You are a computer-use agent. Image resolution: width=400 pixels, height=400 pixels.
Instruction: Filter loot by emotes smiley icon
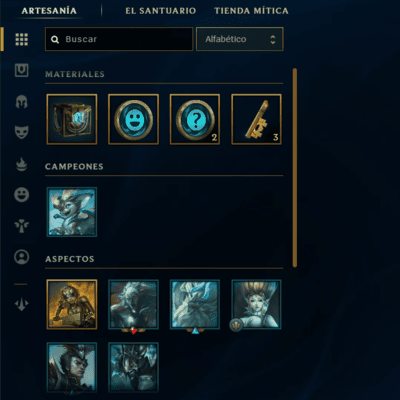tap(22, 195)
